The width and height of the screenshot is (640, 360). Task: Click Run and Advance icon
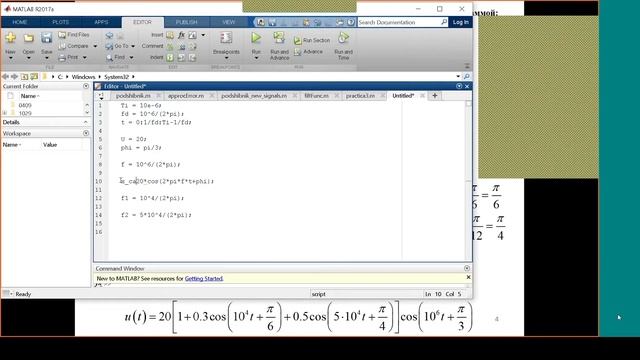[279, 38]
